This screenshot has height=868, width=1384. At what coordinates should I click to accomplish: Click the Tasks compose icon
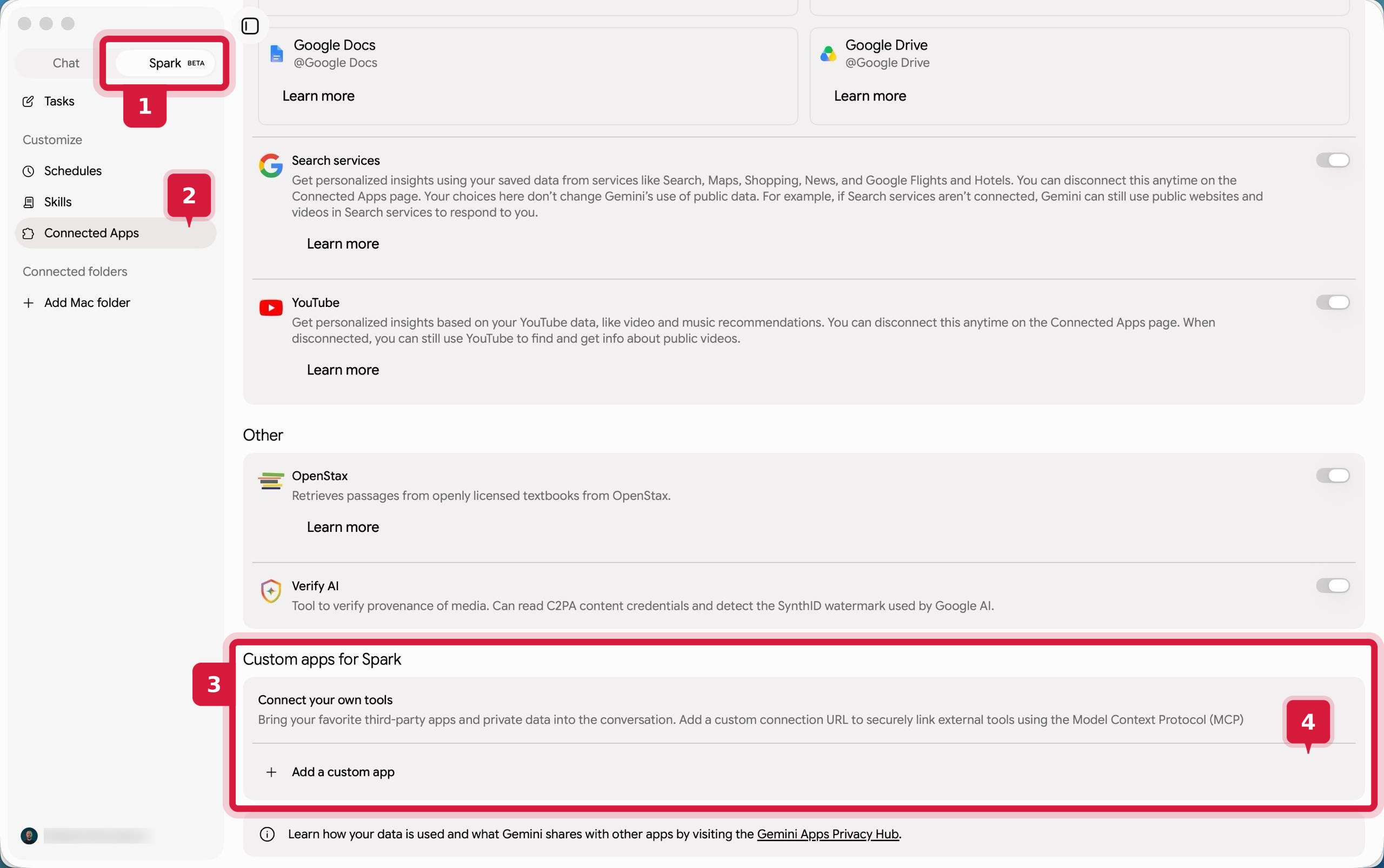(x=28, y=102)
